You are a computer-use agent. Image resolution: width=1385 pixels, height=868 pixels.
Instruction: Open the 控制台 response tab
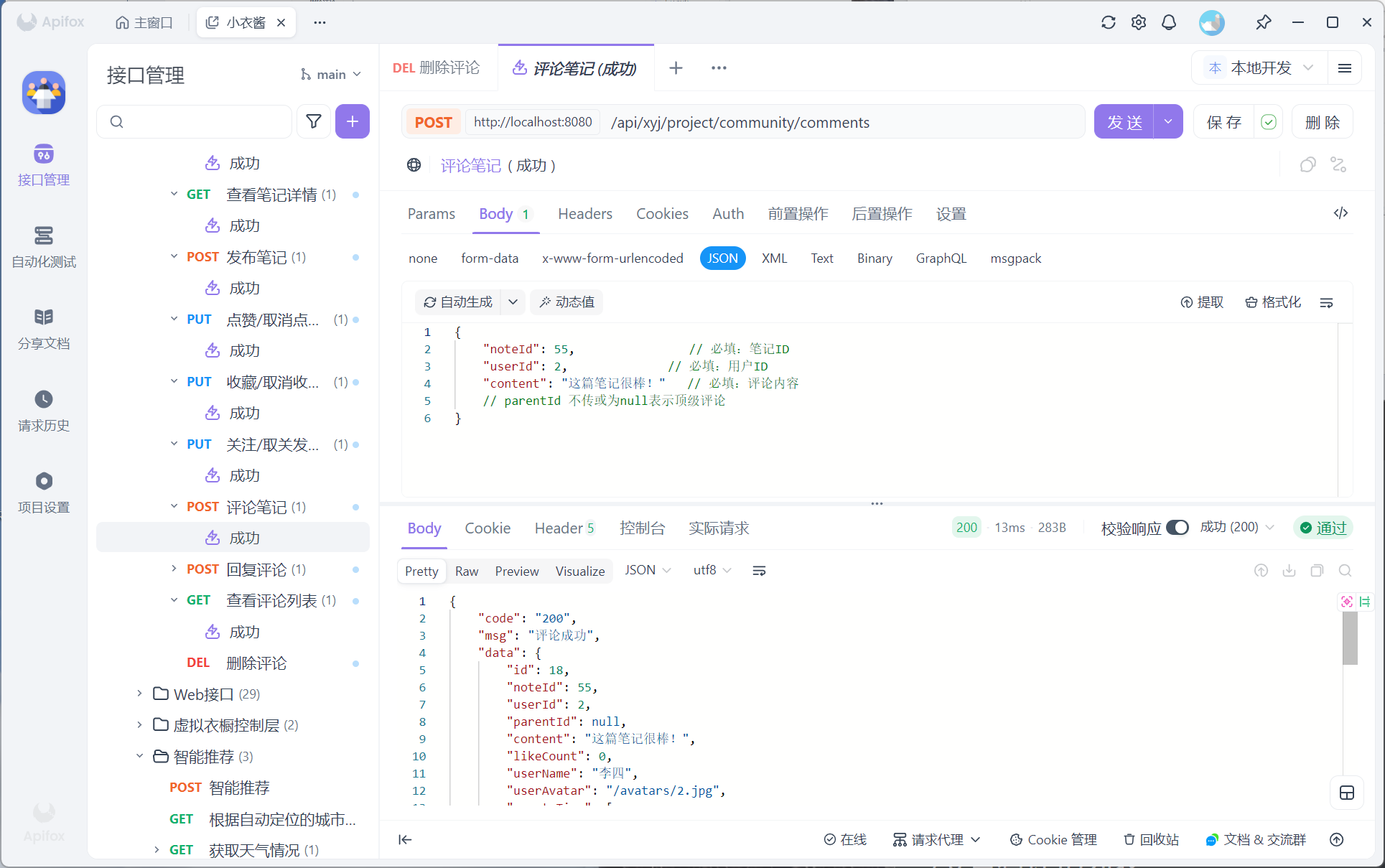tap(642, 528)
